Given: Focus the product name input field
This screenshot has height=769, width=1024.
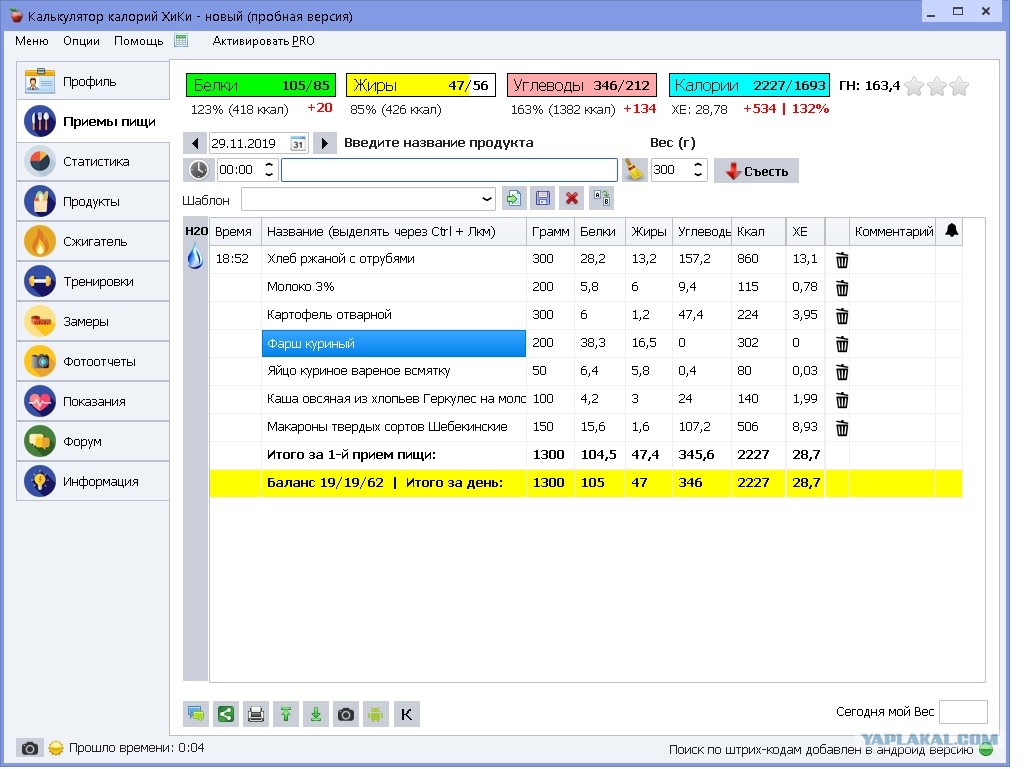Looking at the screenshot, I should tap(449, 170).
